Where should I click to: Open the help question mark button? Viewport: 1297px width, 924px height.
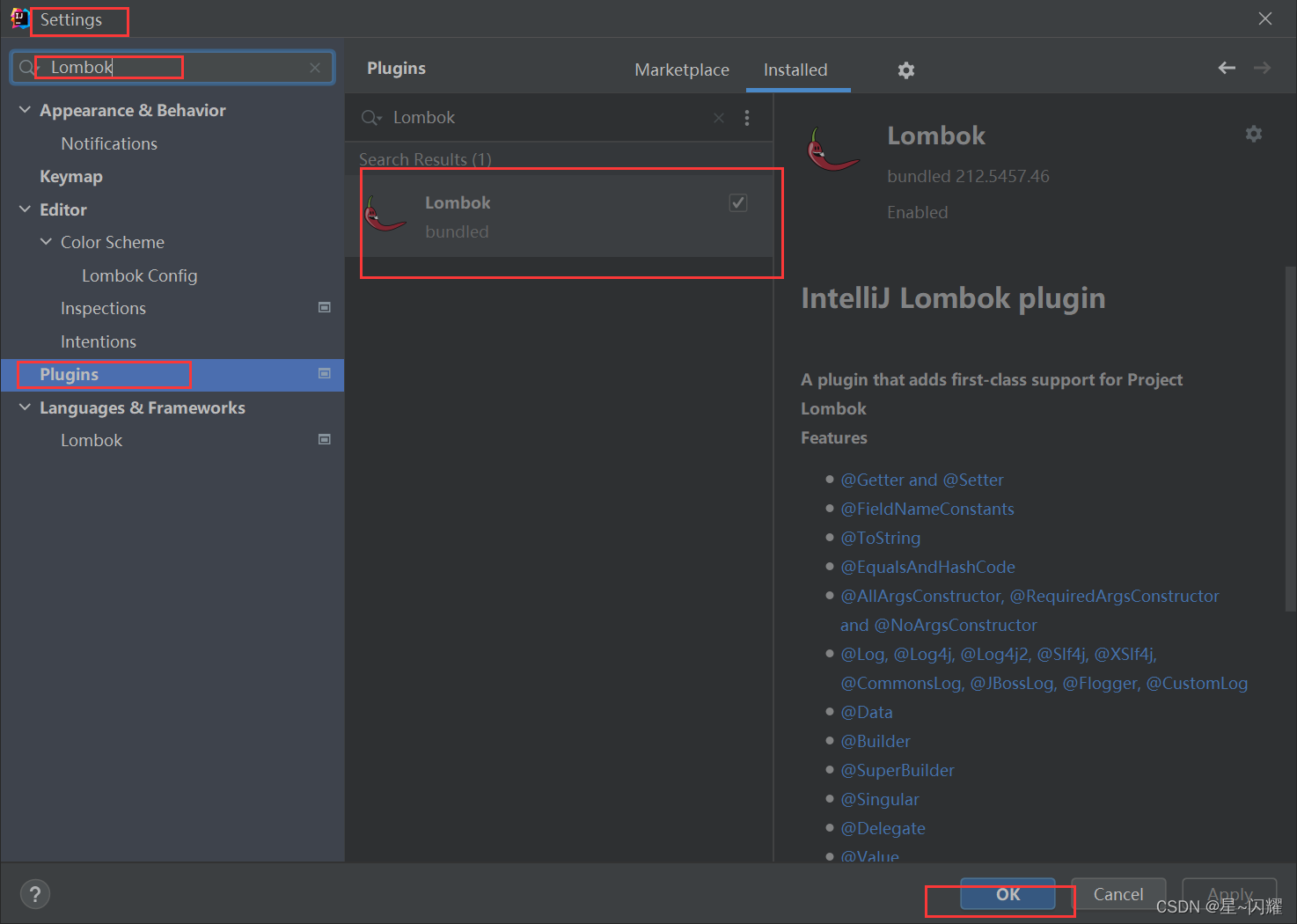35,894
